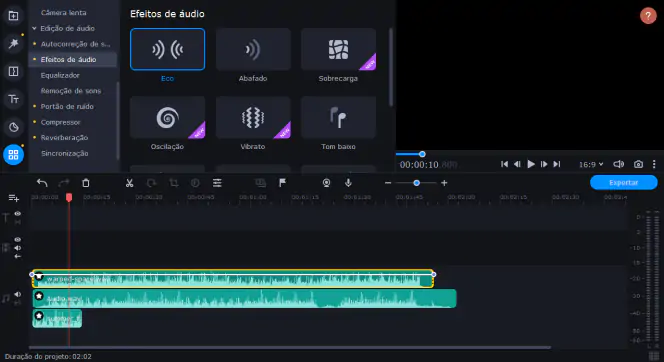The image size is (664, 362).
Task: Open Autocorreção de s... option
Action: pos(75,44)
